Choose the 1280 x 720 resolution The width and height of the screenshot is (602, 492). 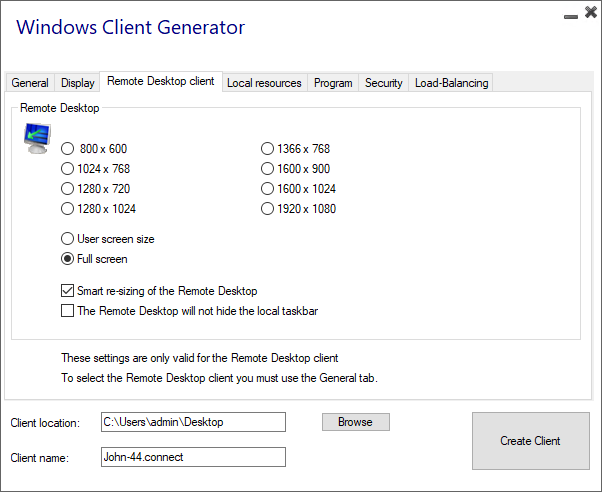[x=68, y=189]
